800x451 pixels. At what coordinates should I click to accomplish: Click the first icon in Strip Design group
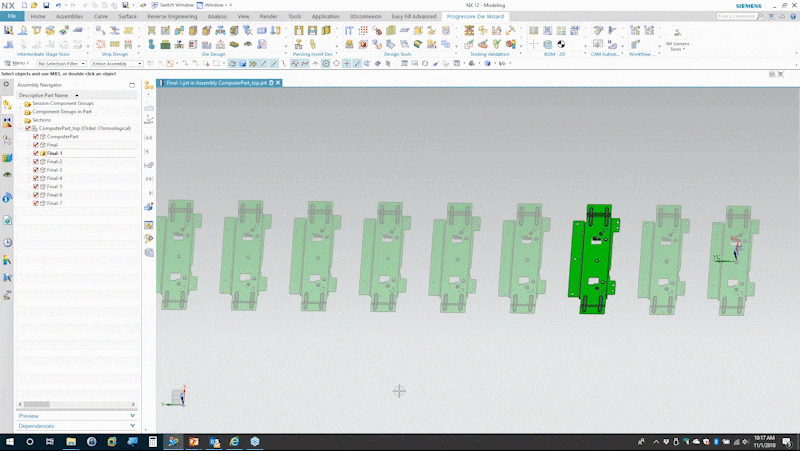(x=101, y=31)
